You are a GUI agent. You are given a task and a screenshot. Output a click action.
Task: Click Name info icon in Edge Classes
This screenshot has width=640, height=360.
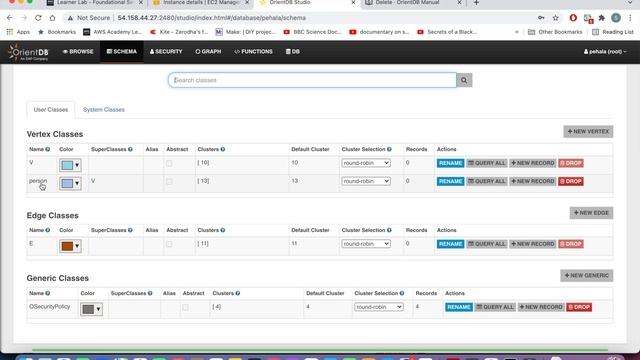tap(48, 230)
